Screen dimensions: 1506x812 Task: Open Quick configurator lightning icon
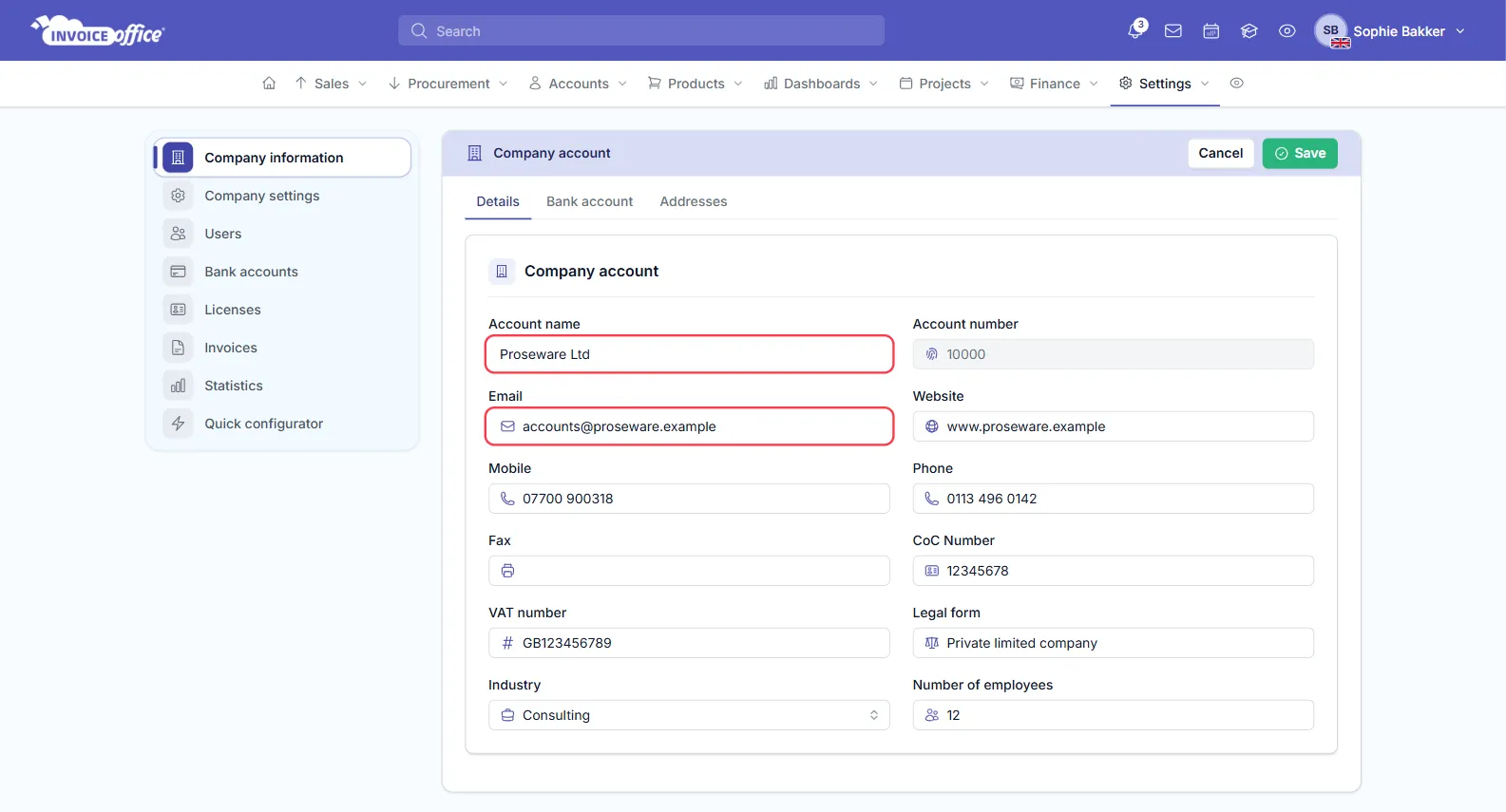pyautogui.click(x=178, y=424)
